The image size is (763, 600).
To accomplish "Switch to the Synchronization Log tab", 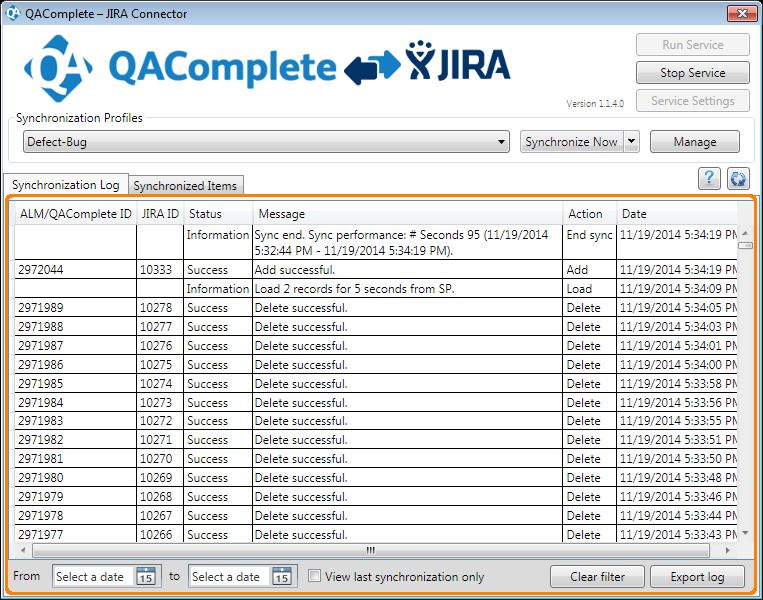I will coord(66,185).
